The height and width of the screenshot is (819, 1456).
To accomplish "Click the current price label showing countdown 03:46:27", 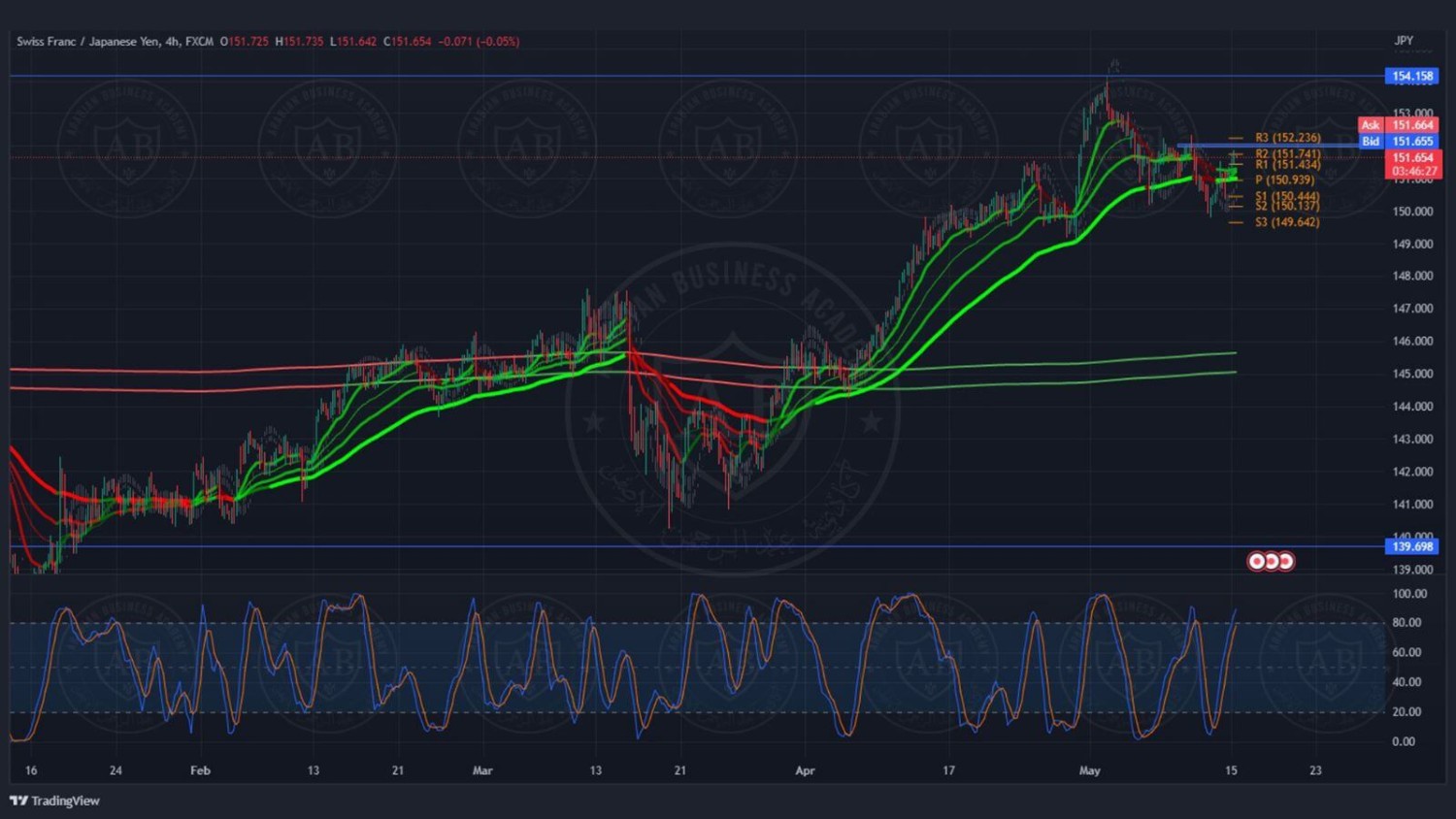I will pyautogui.click(x=1413, y=164).
